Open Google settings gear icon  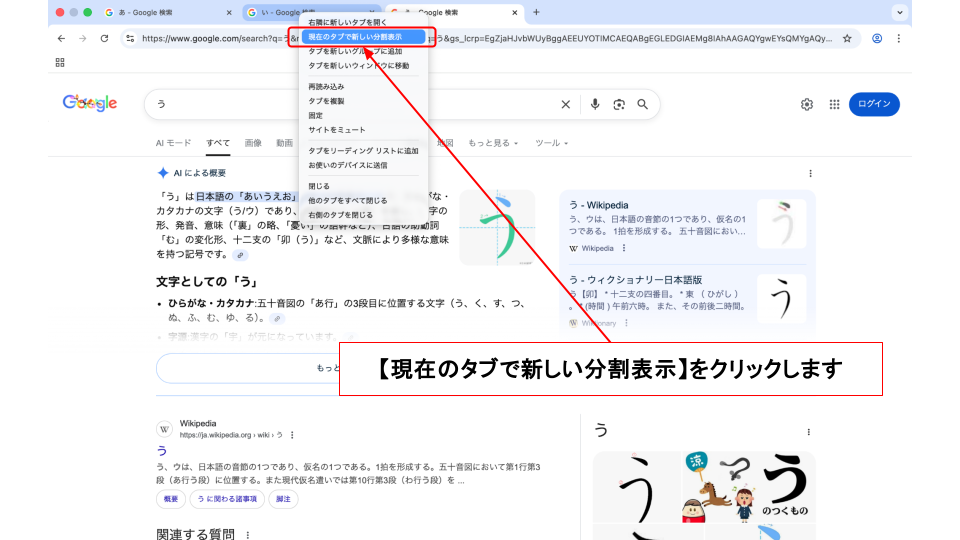point(807,104)
